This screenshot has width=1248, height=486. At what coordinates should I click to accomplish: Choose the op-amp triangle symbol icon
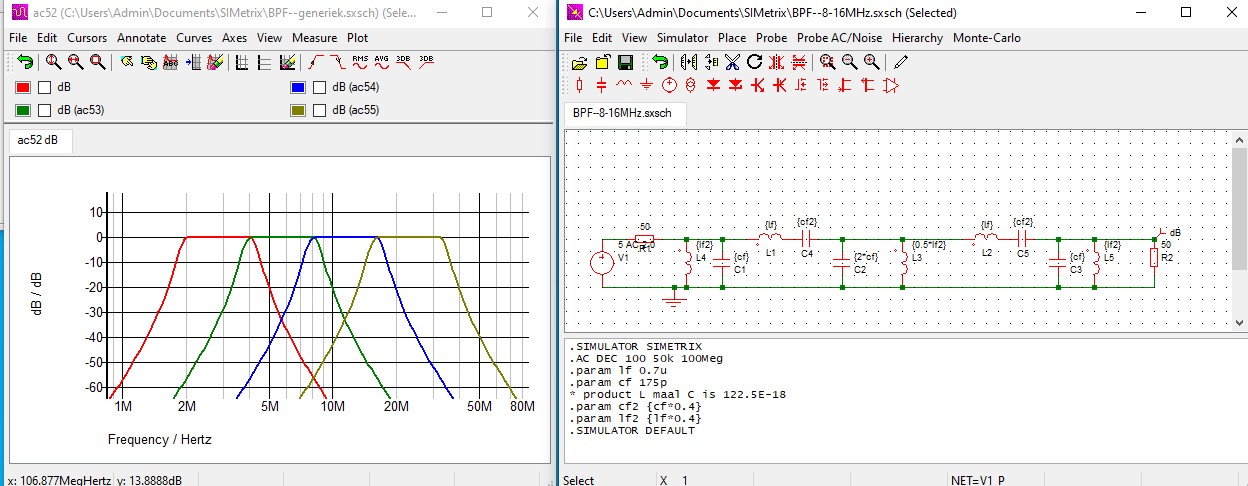tap(891, 85)
